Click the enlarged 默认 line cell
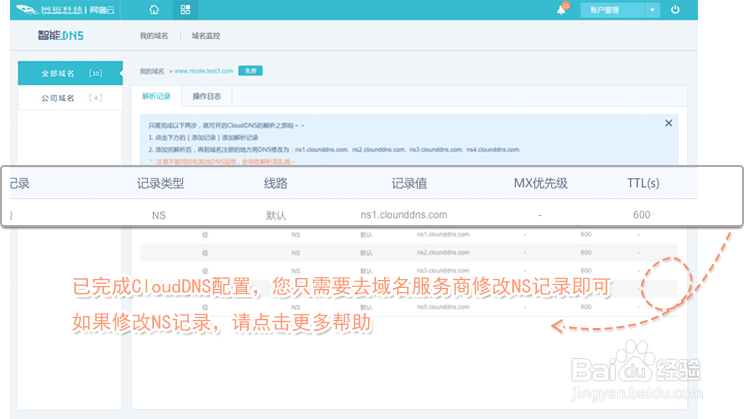 coord(276,216)
